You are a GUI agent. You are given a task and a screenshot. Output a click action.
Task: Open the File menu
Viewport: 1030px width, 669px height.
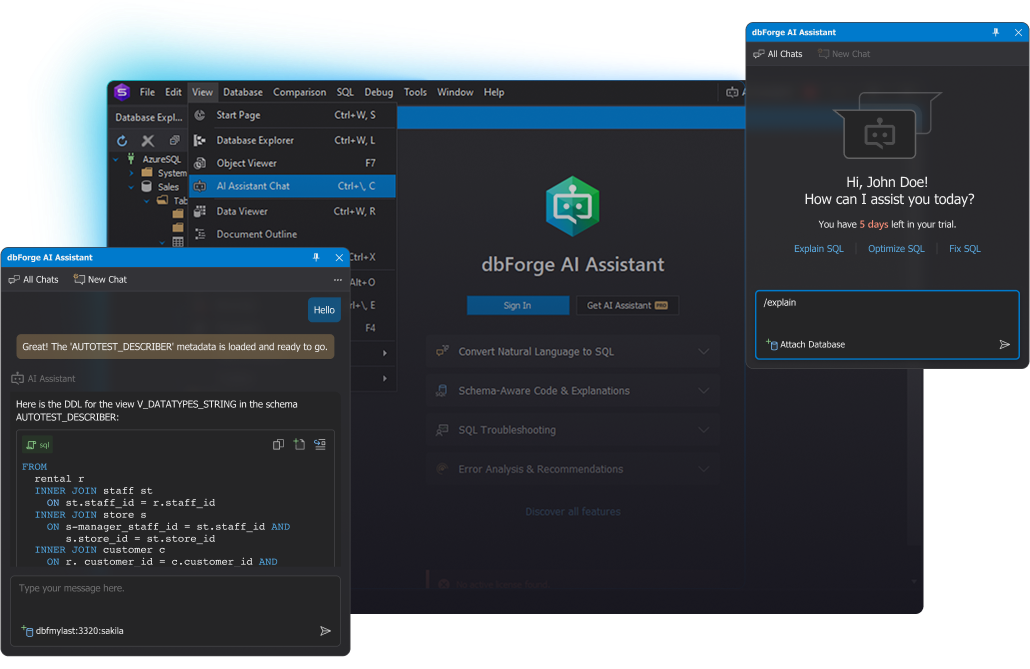[147, 92]
